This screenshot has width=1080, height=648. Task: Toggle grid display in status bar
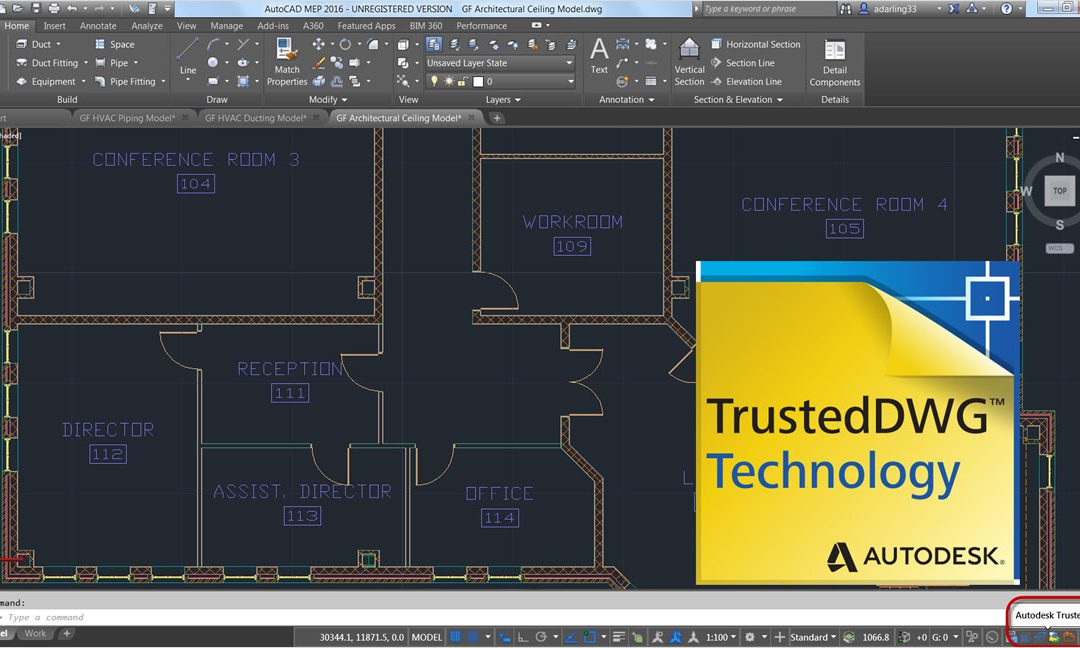[455, 637]
